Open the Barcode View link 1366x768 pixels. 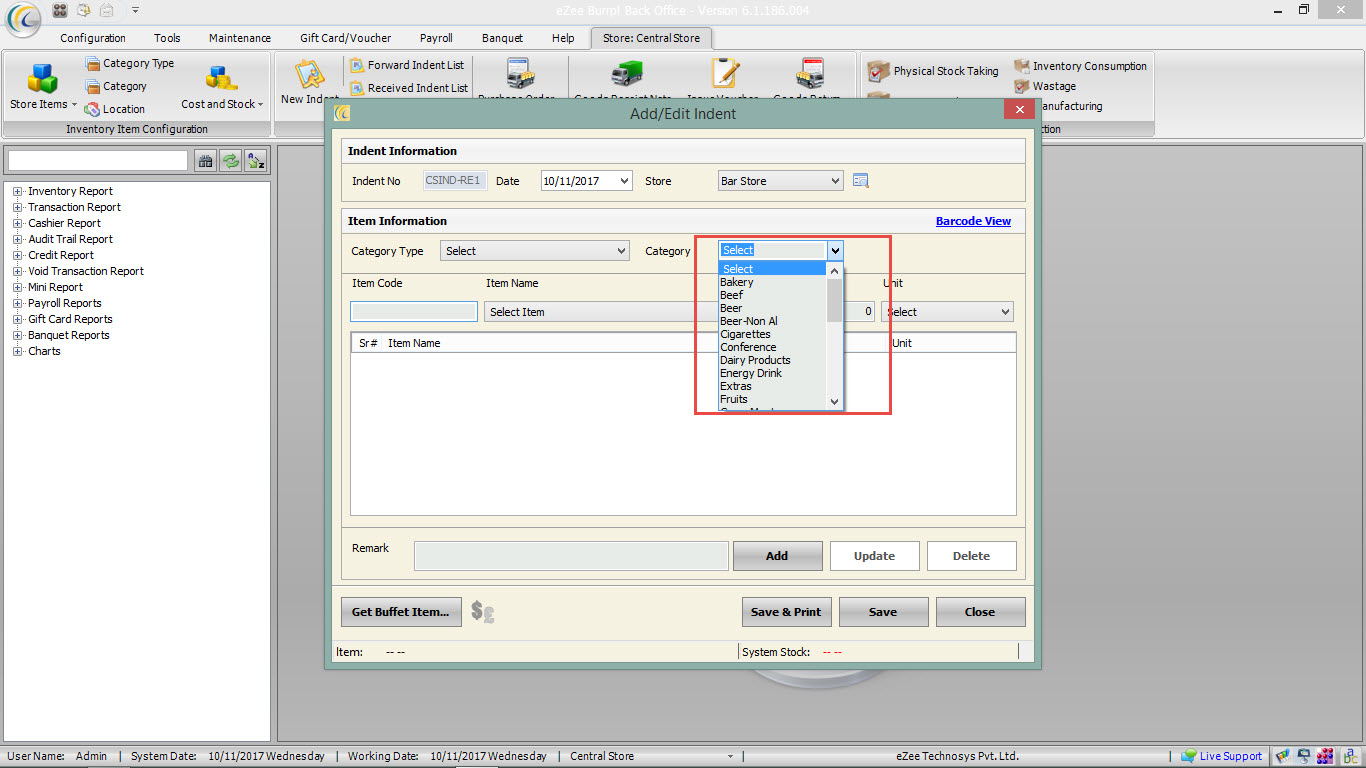(x=973, y=221)
